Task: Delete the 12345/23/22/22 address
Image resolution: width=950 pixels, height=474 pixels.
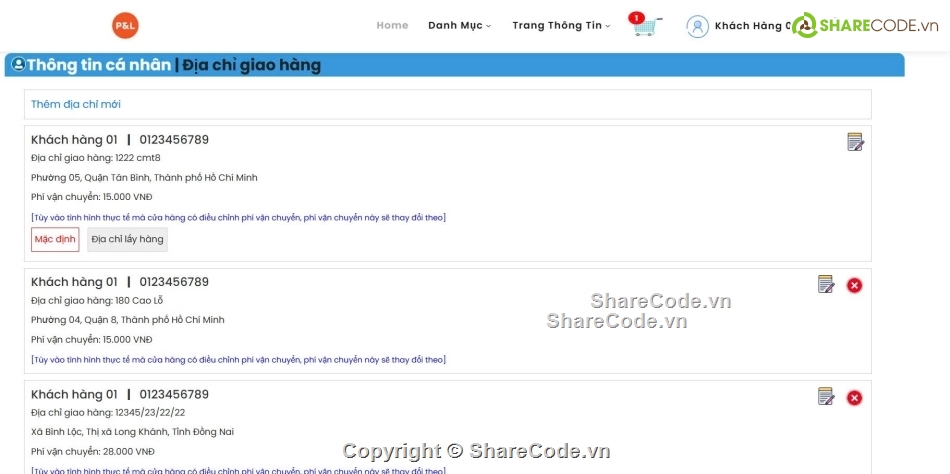Action: (x=854, y=398)
